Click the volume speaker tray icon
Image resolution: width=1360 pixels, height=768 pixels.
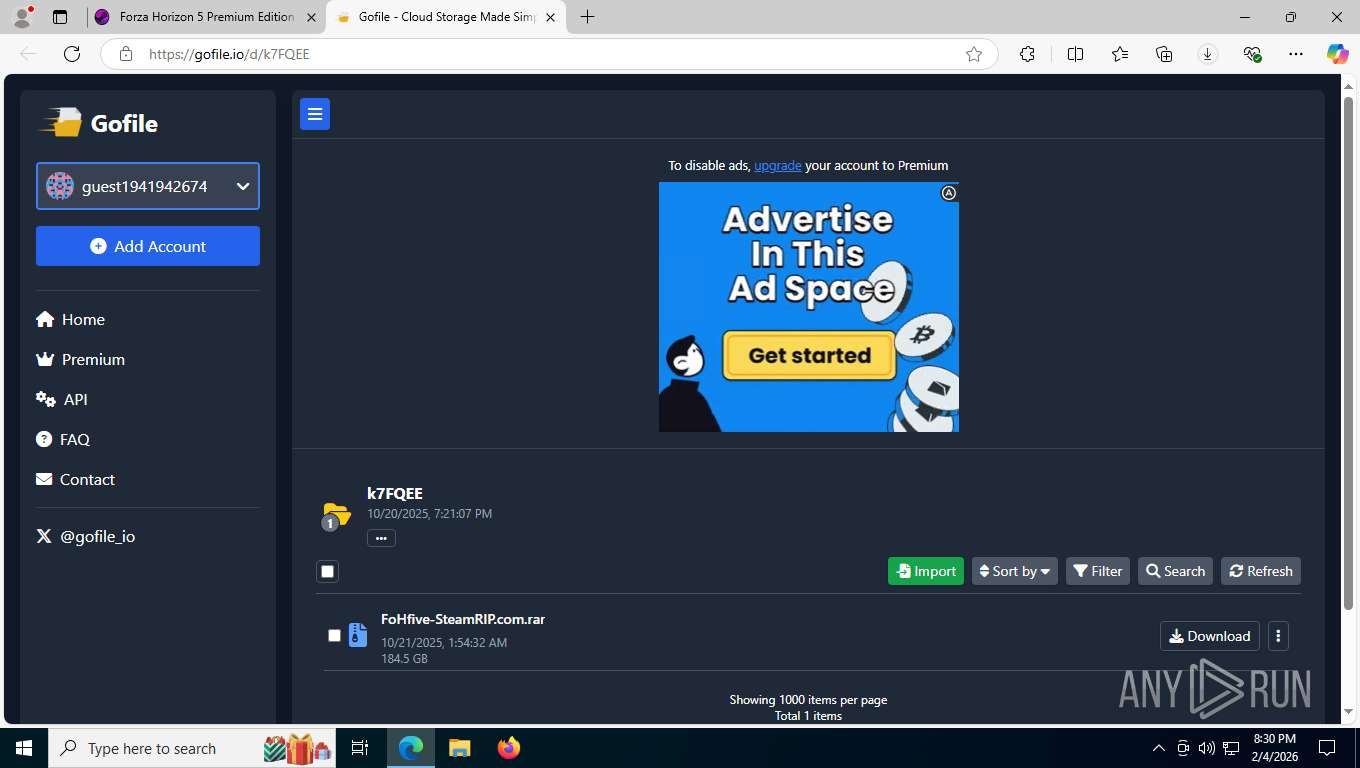[x=1206, y=748]
